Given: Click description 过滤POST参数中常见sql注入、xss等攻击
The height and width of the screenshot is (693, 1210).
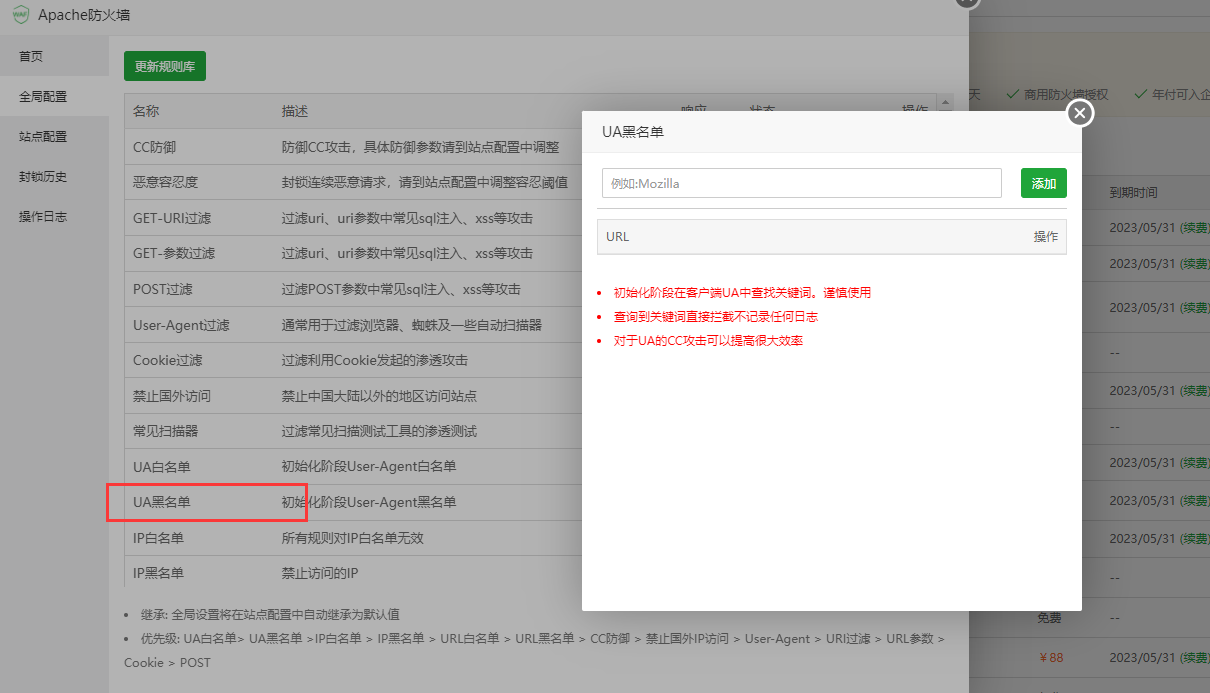Looking at the screenshot, I should click(401, 289).
